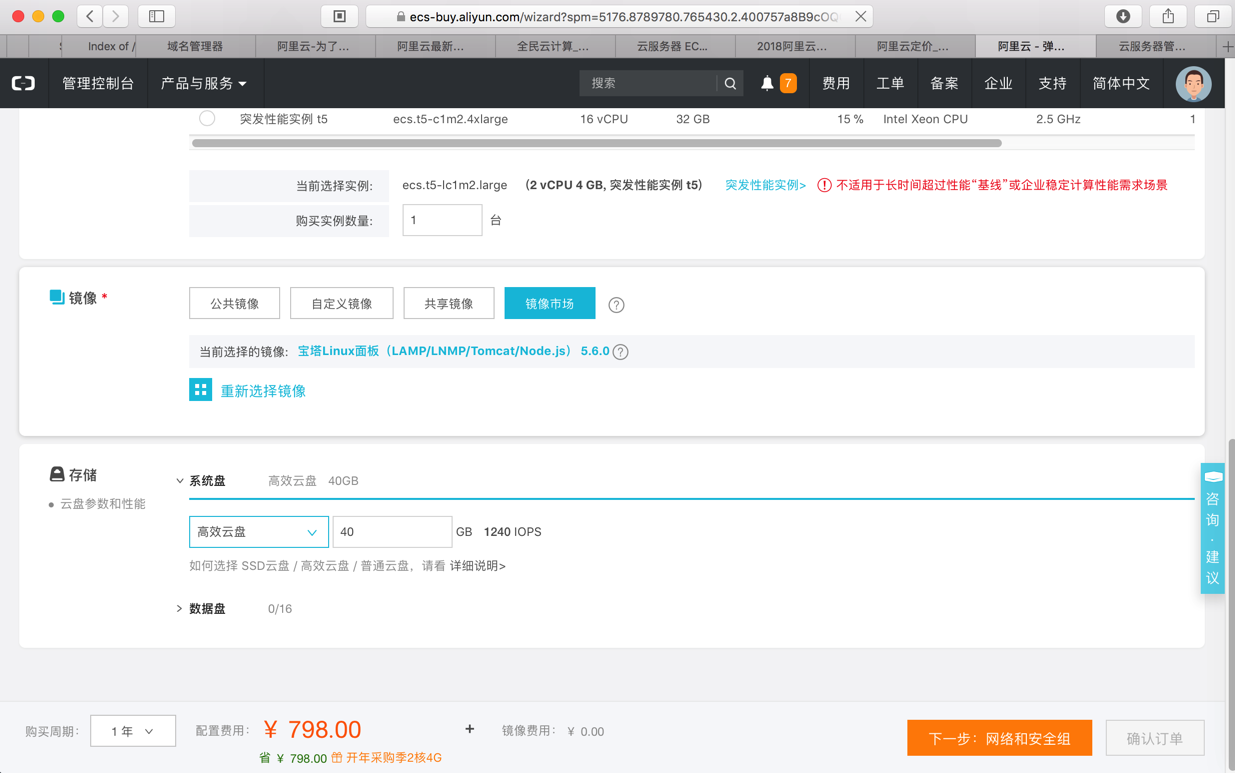1235x773 pixels.
Task: Select the 镜像市场 tab
Action: (x=549, y=303)
